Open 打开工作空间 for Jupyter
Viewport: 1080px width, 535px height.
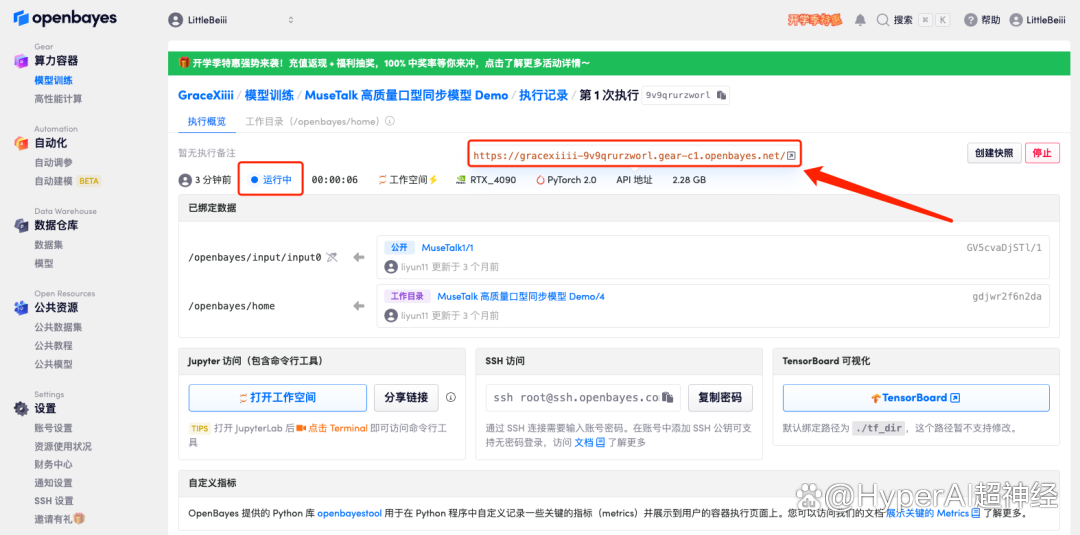[278, 397]
